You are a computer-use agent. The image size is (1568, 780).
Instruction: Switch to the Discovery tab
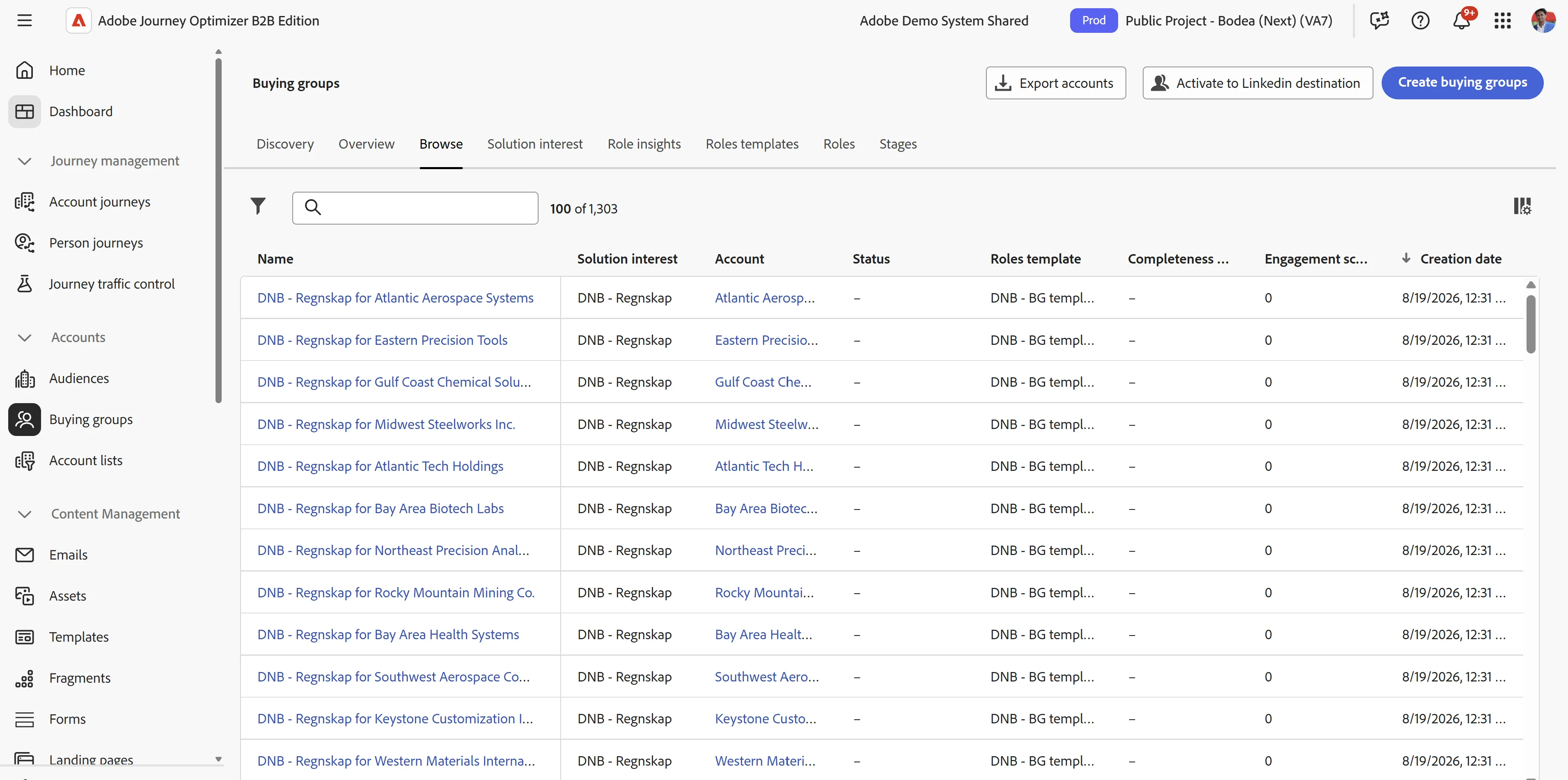pyautogui.click(x=285, y=145)
